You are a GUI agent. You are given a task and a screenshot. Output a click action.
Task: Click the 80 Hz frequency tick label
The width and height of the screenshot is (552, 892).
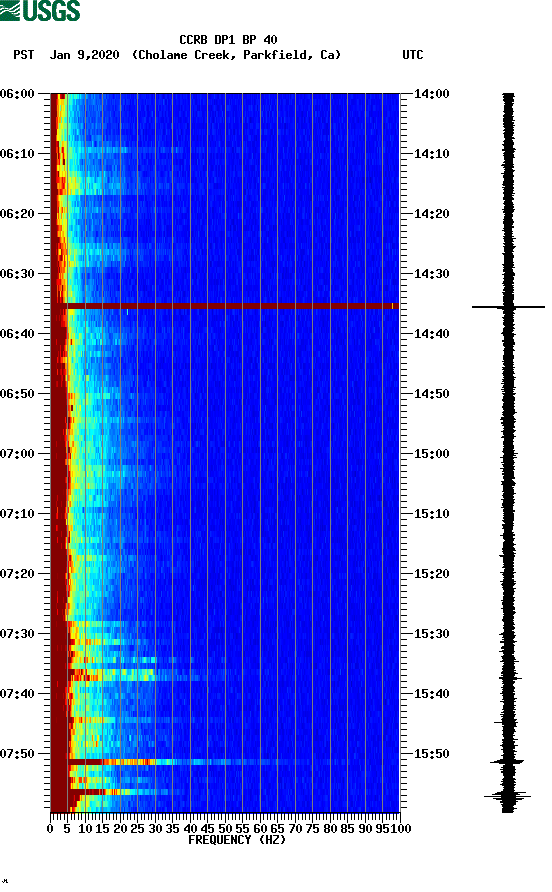tap(330, 829)
